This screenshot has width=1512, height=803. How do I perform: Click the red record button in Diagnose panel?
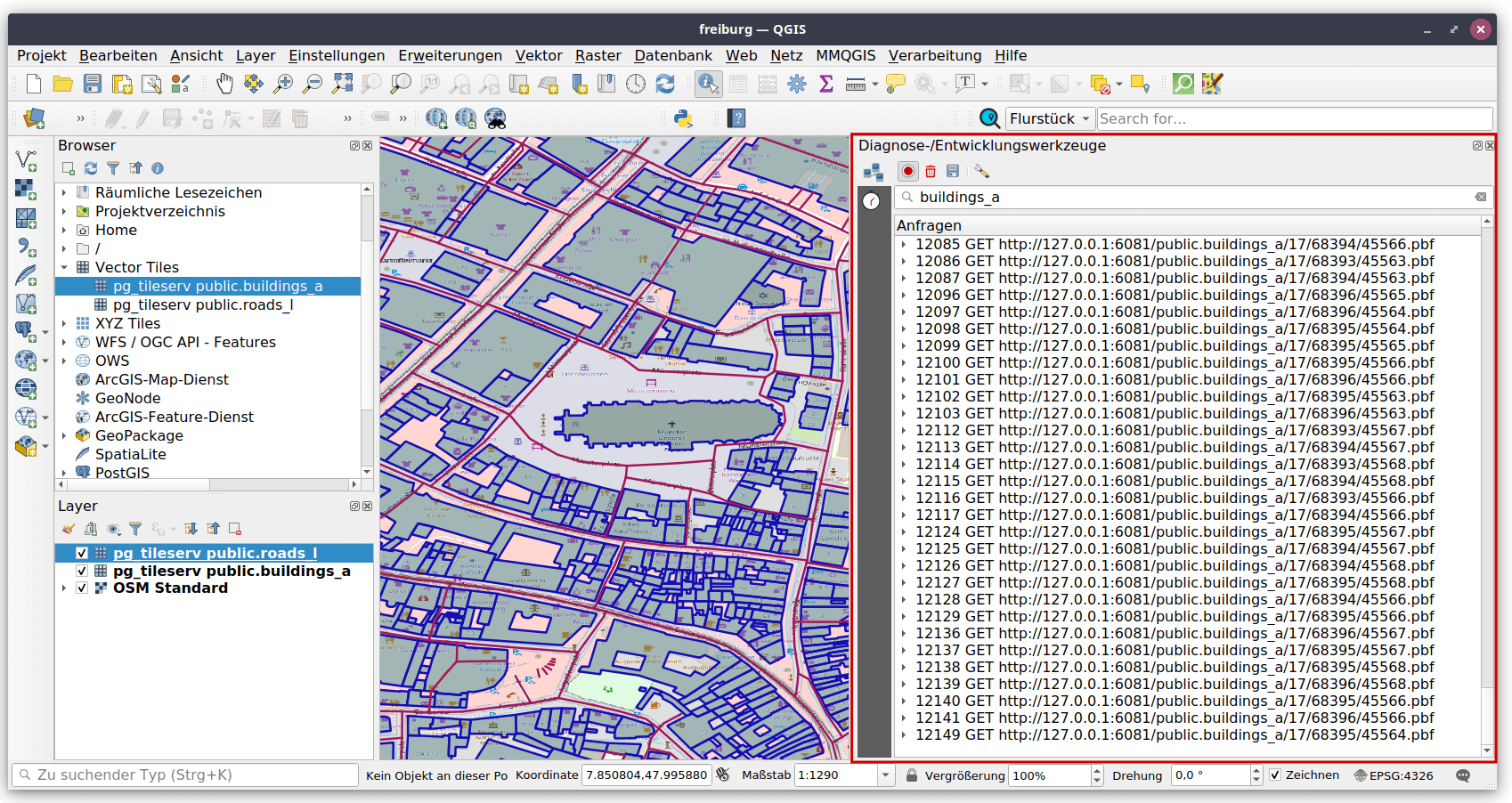point(907,171)
